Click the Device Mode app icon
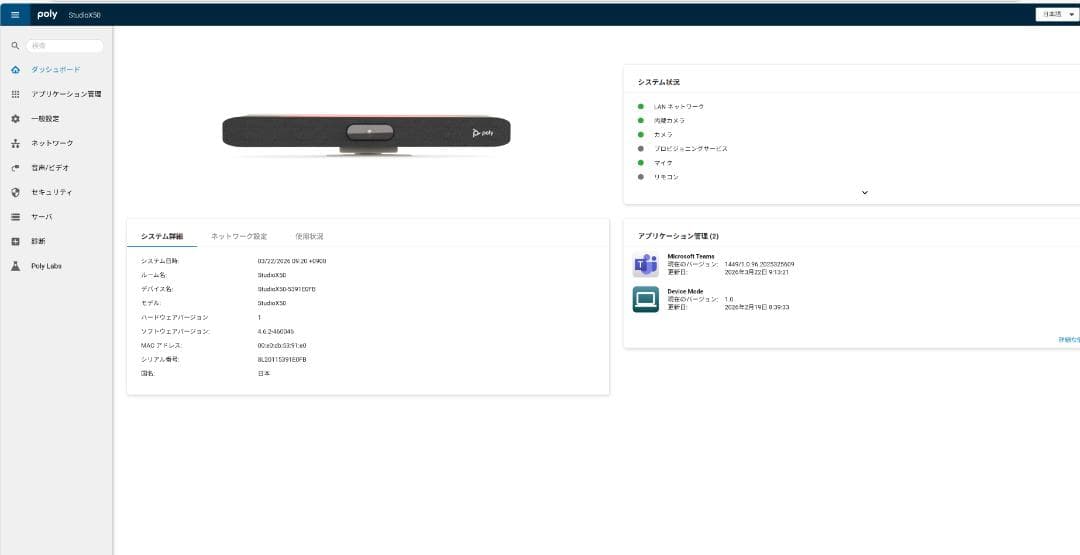This screenshot has width=1080, height=555. coord(645,300)
